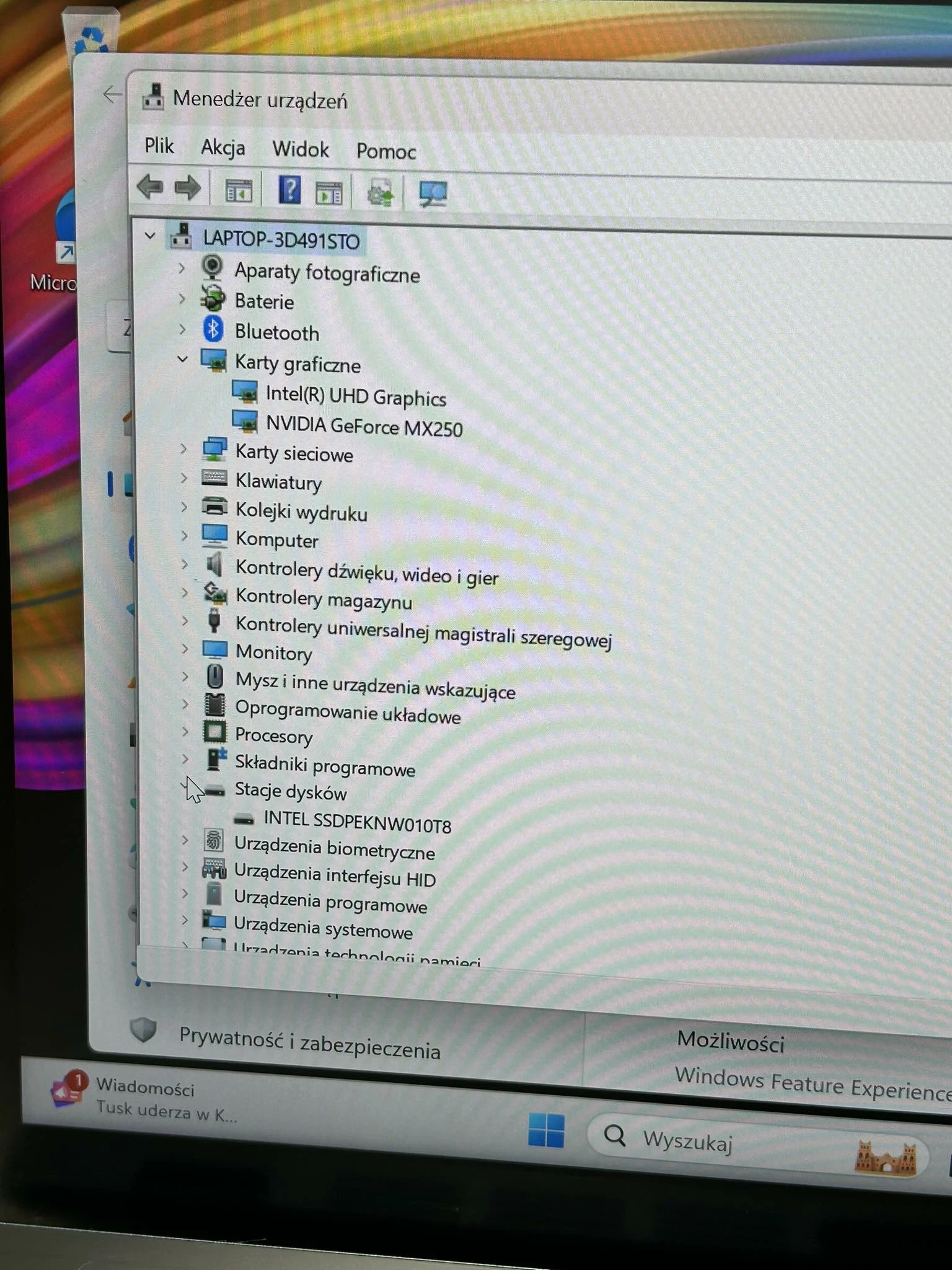
Task: Click the Procesory CPU icon
Action: (x=214, y=732)
